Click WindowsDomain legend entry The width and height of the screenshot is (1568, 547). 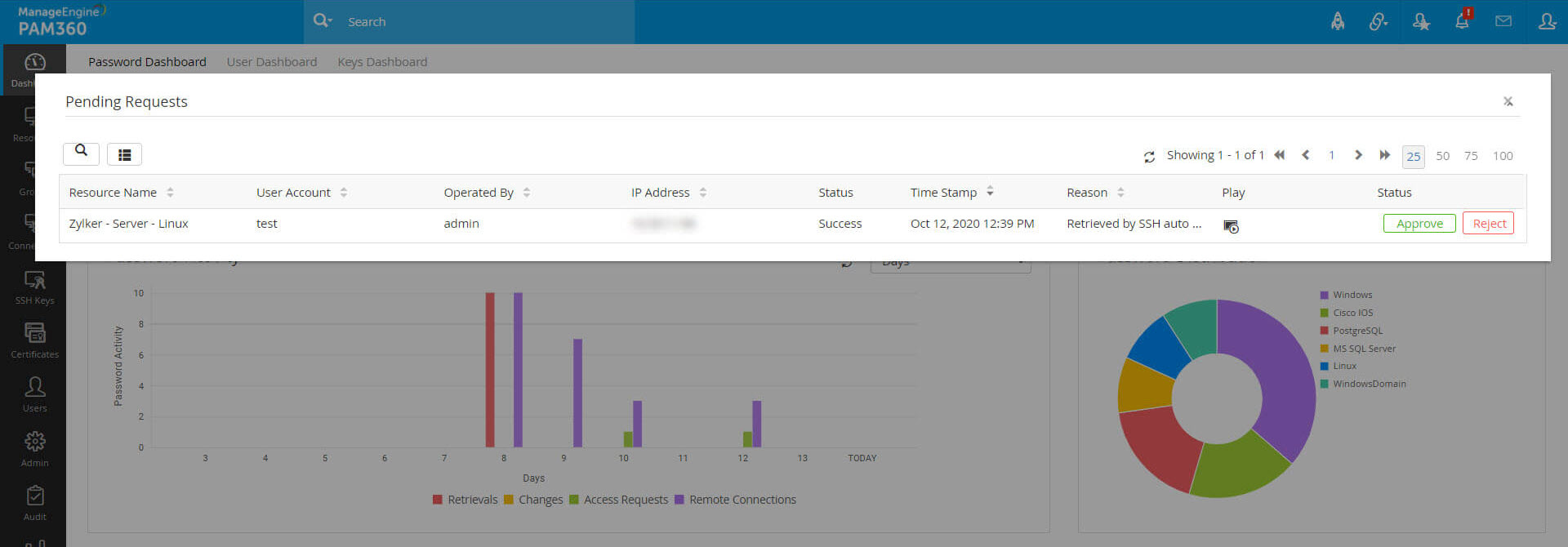(x=1363, y=384)
